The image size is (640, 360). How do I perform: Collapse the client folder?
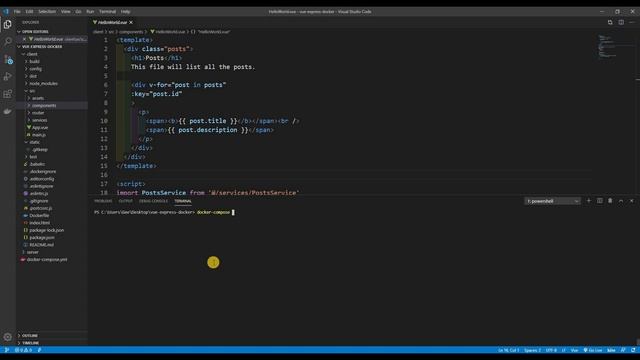click(x=32, y=54)
